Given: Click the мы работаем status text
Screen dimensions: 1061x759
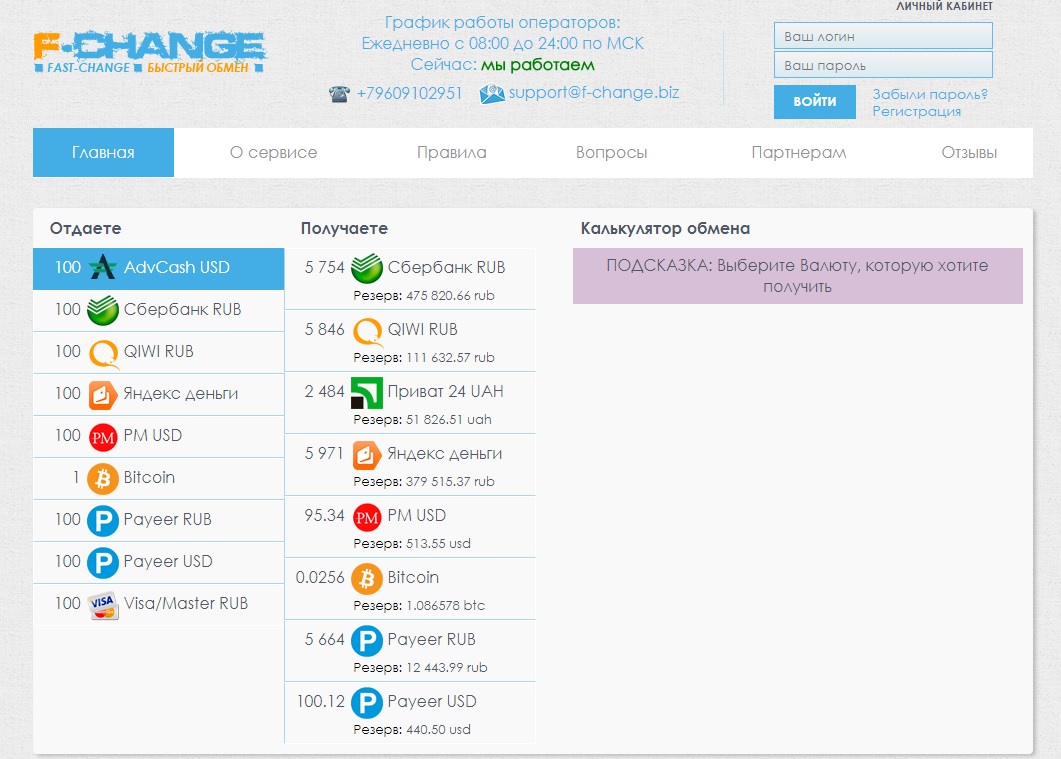Looking at the screenshot, I should tap(537, 65).
